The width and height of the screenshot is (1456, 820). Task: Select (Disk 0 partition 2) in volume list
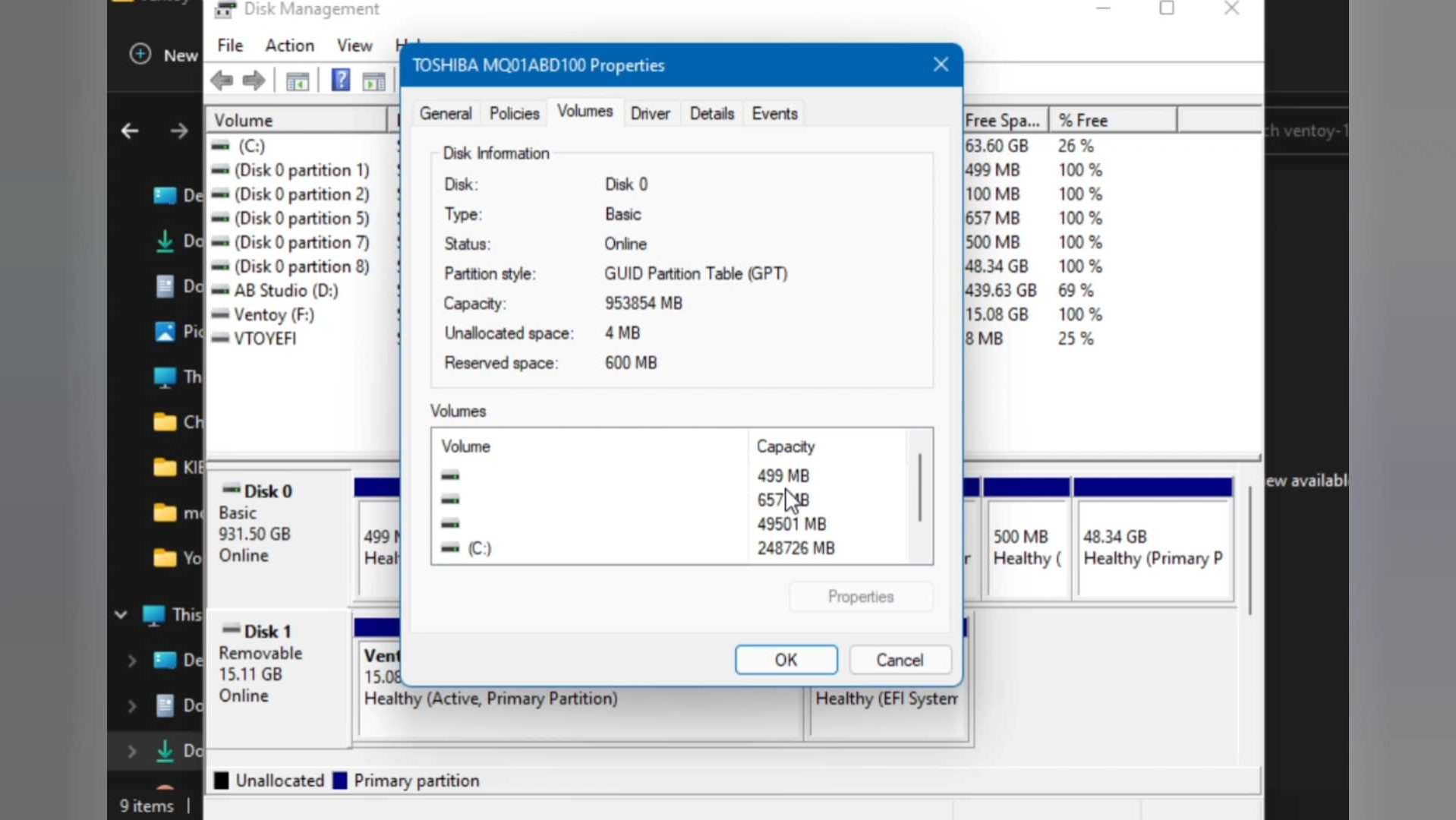point(301,194)
